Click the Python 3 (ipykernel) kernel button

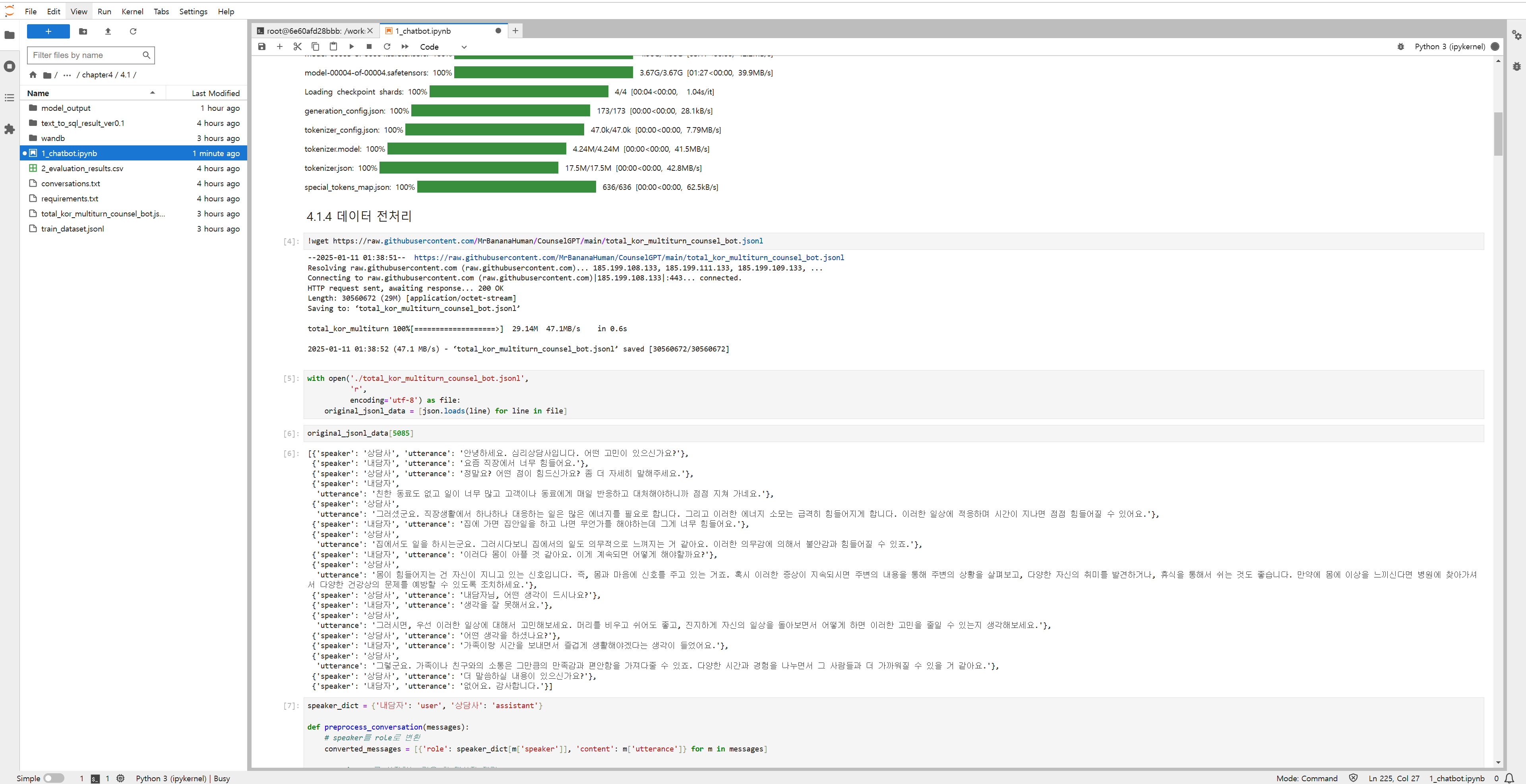tap(1449, 47)
